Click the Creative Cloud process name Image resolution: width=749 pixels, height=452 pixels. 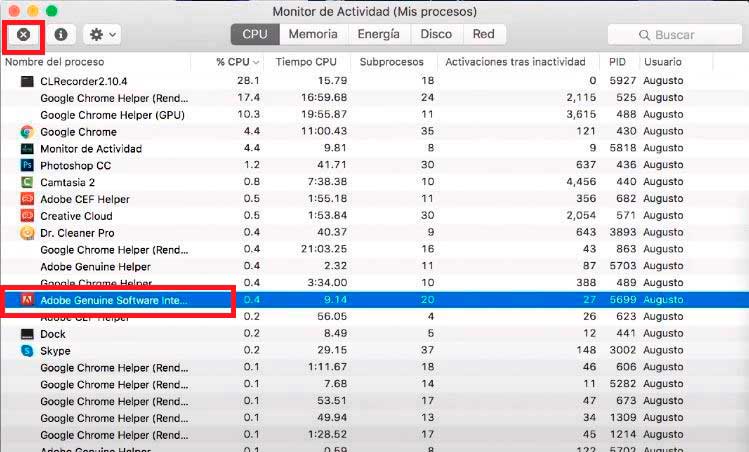coord(76,216)
